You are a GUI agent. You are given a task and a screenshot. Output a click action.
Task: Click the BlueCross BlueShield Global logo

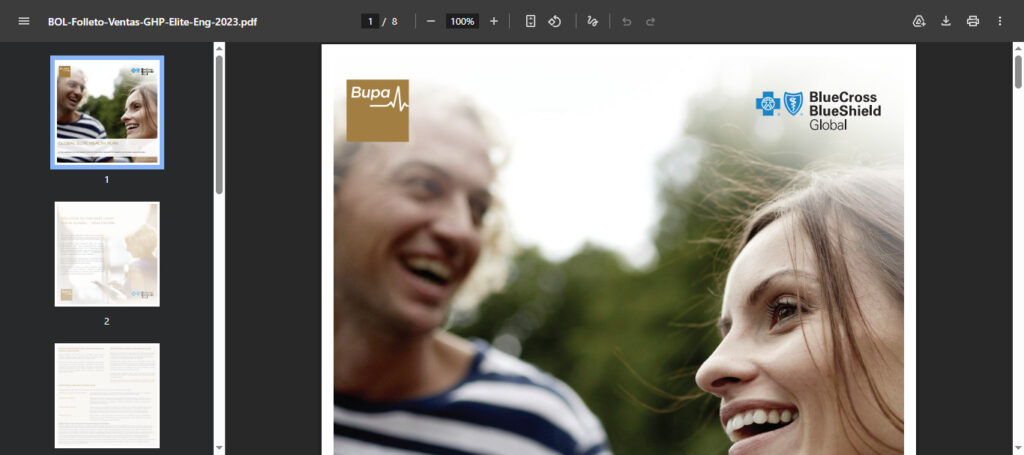click(818, 110)
